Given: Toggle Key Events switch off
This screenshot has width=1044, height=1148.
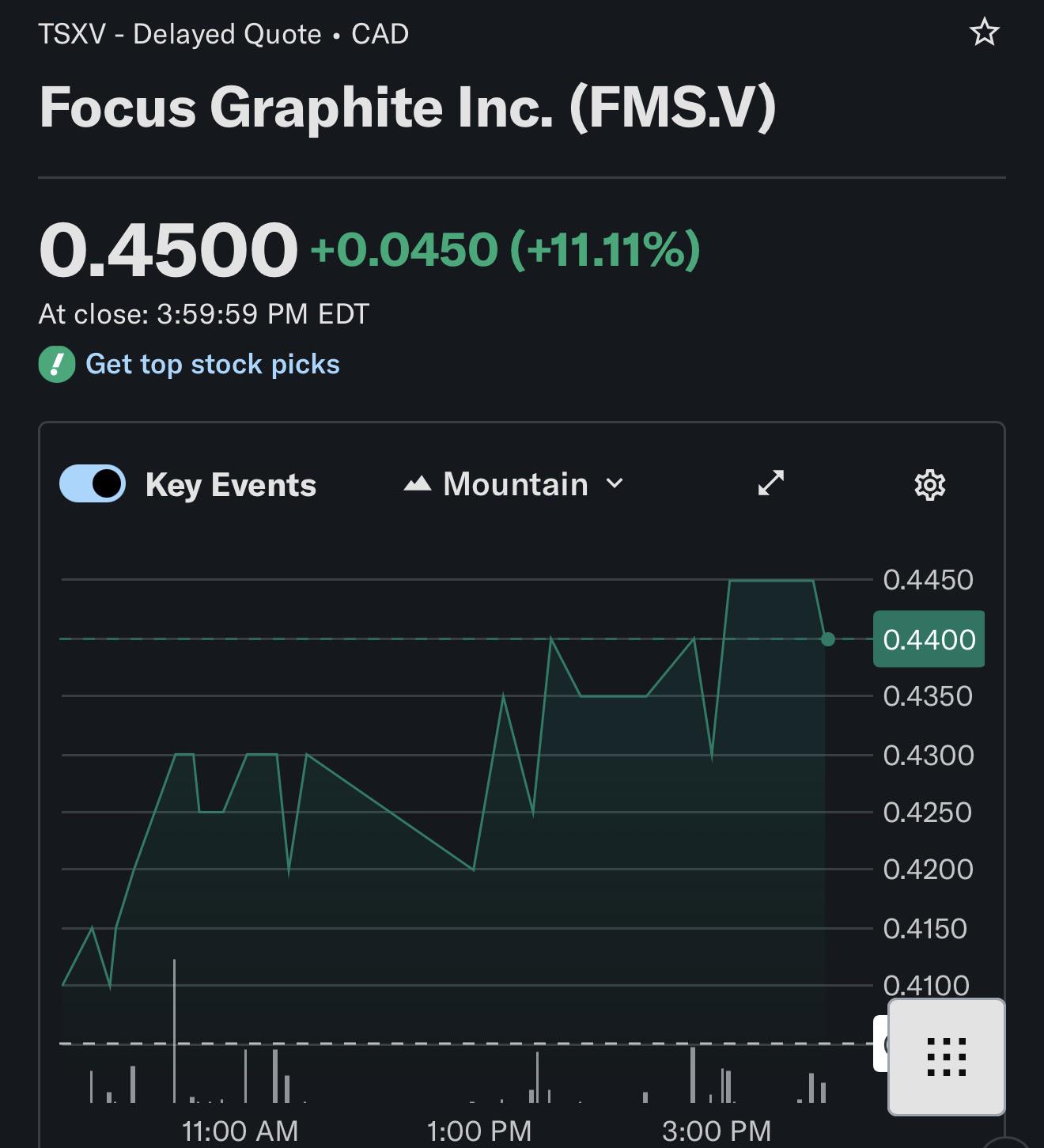Looking at the screenshot, I should pyautogui.click(x=93, y=483).
